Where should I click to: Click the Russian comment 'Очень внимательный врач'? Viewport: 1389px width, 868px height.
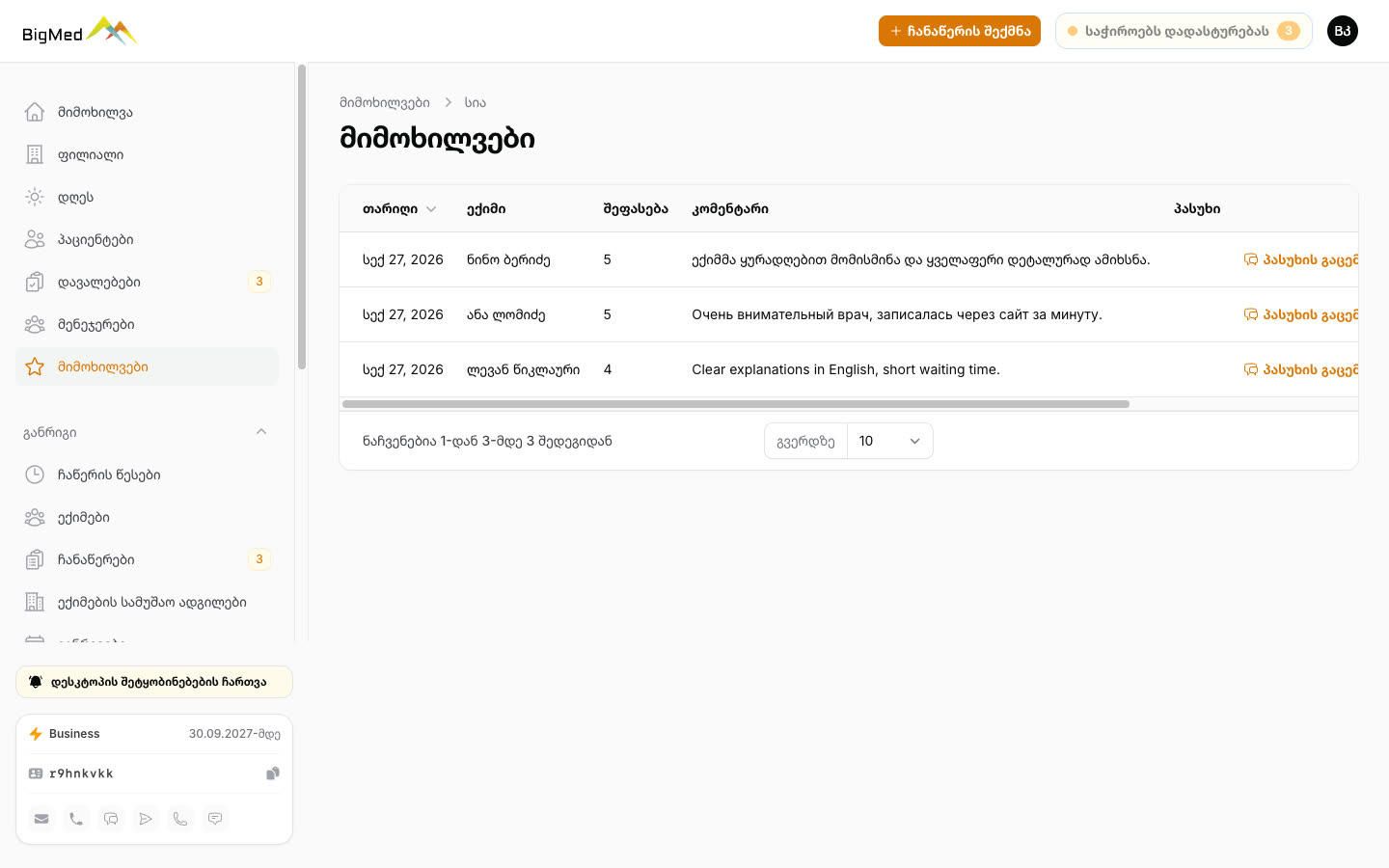897,314
